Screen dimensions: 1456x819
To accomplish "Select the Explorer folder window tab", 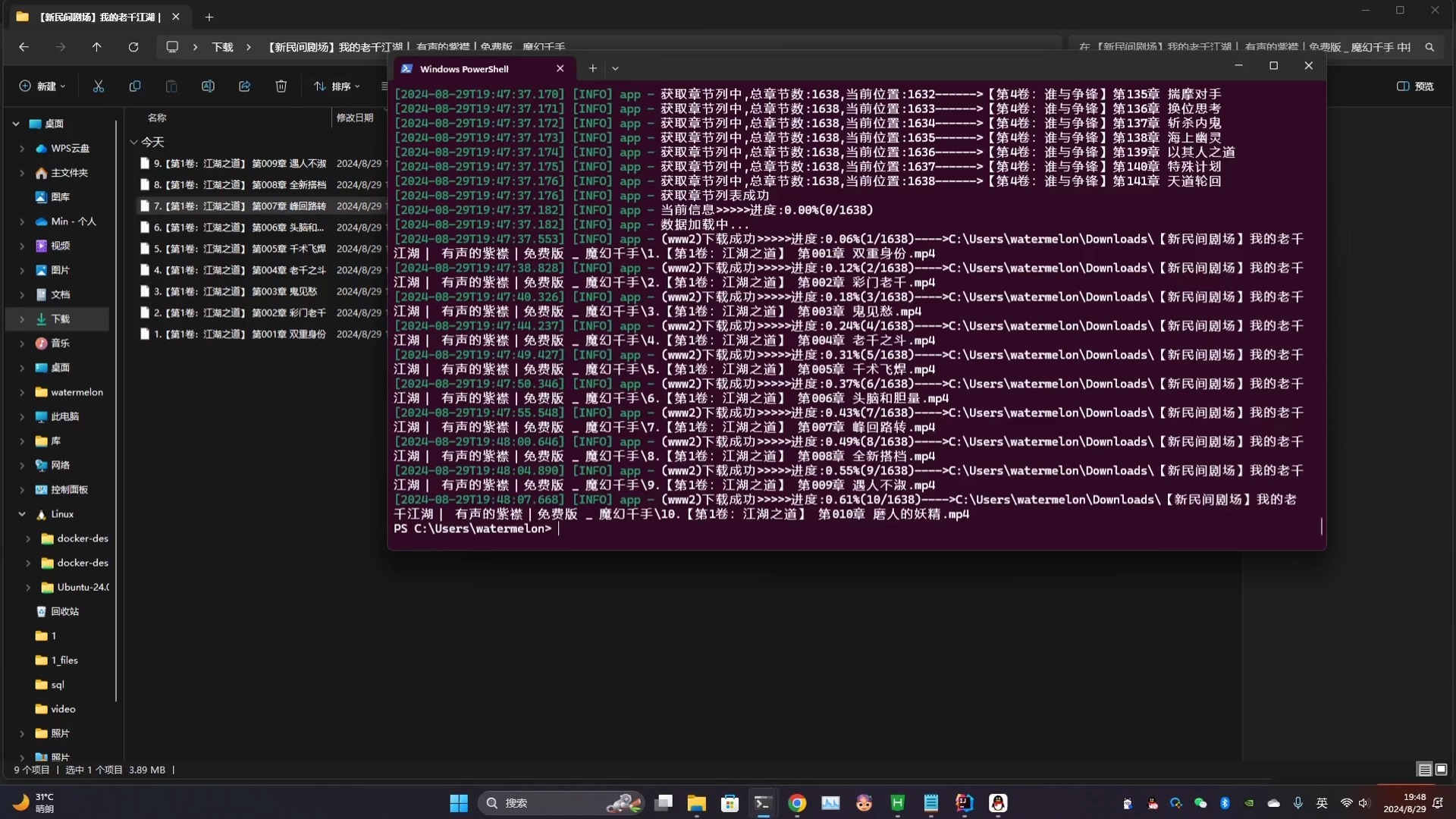I will tap(99, 17).
